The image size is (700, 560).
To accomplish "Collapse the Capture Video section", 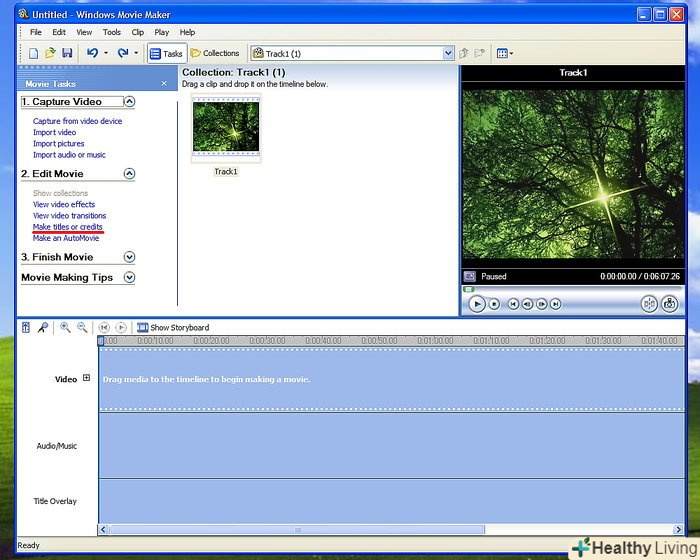I will pyautogui.click(x=129, y=102).
